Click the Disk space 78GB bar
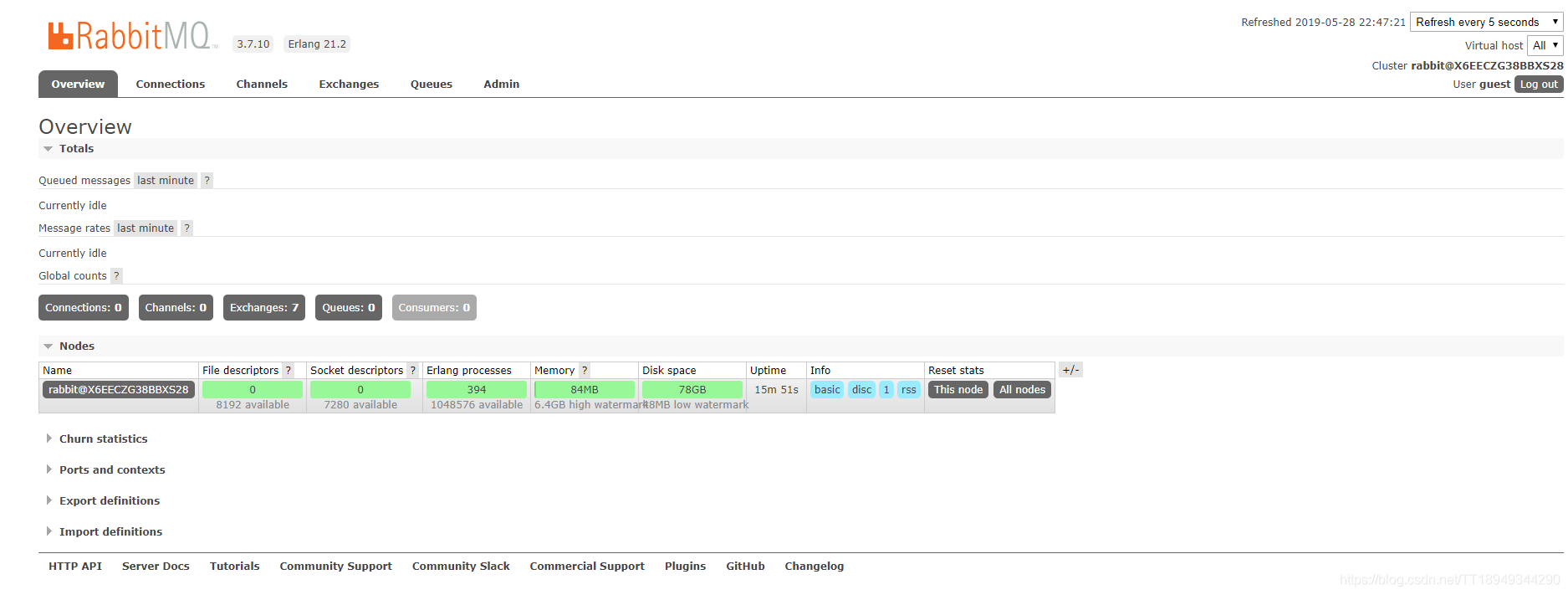1568x595 pixels. 692,390
